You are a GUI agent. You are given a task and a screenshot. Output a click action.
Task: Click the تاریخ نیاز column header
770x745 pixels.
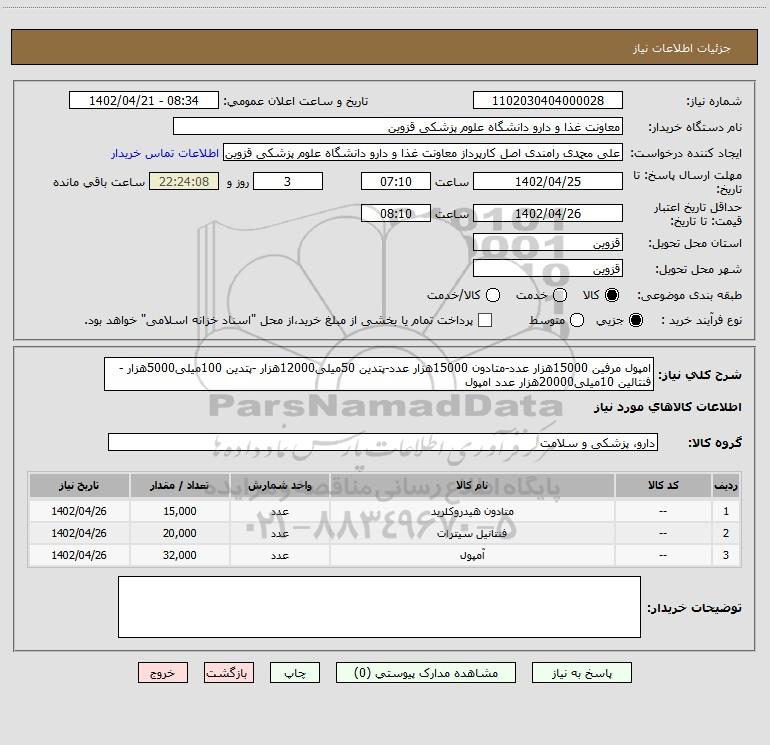click(x=79, y=486)
